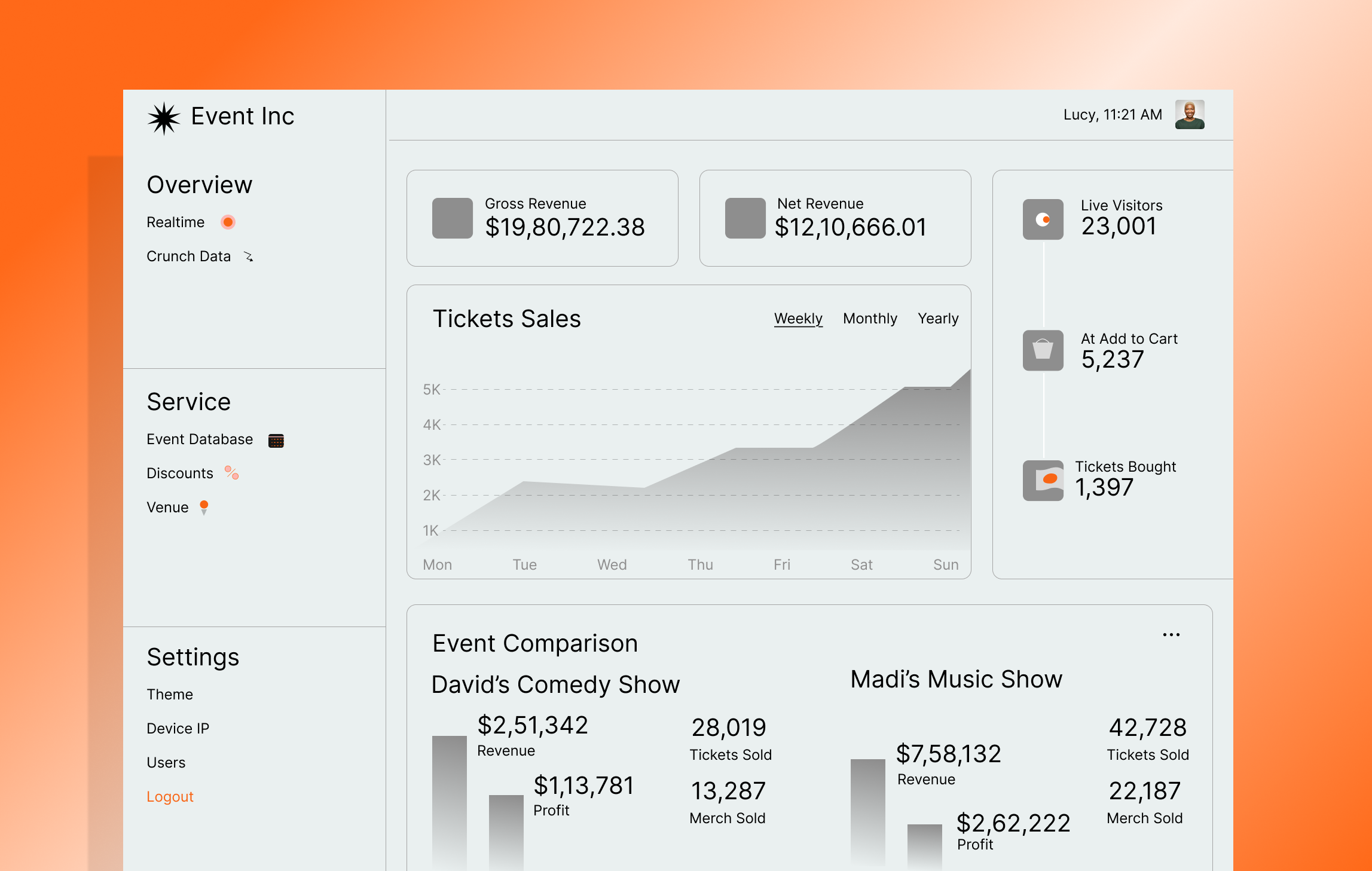The image size is (1372, 871).
Task: Open the Users settings page
Action: [166, 762]
